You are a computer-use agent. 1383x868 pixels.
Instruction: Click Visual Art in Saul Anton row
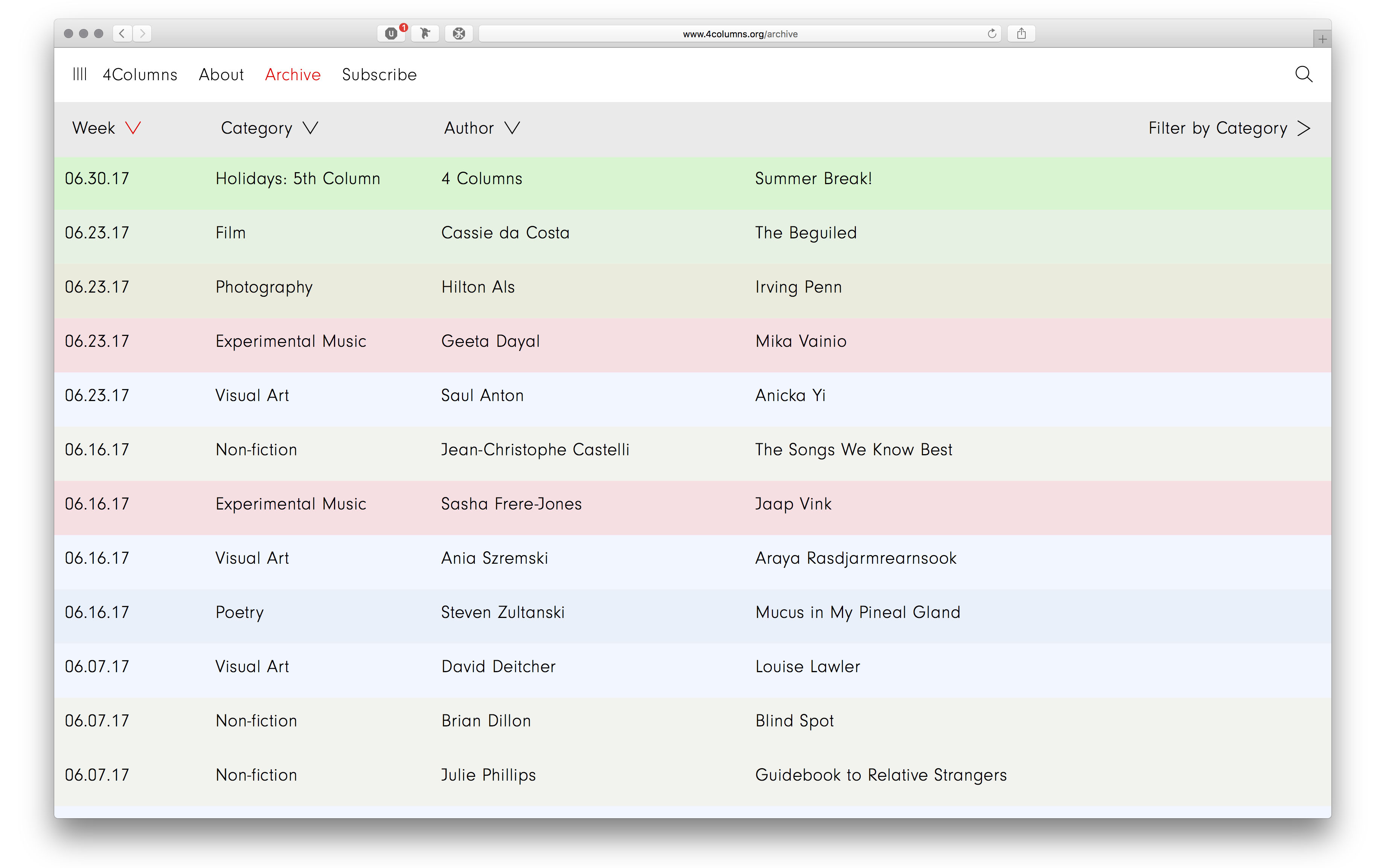click(252, 395)
